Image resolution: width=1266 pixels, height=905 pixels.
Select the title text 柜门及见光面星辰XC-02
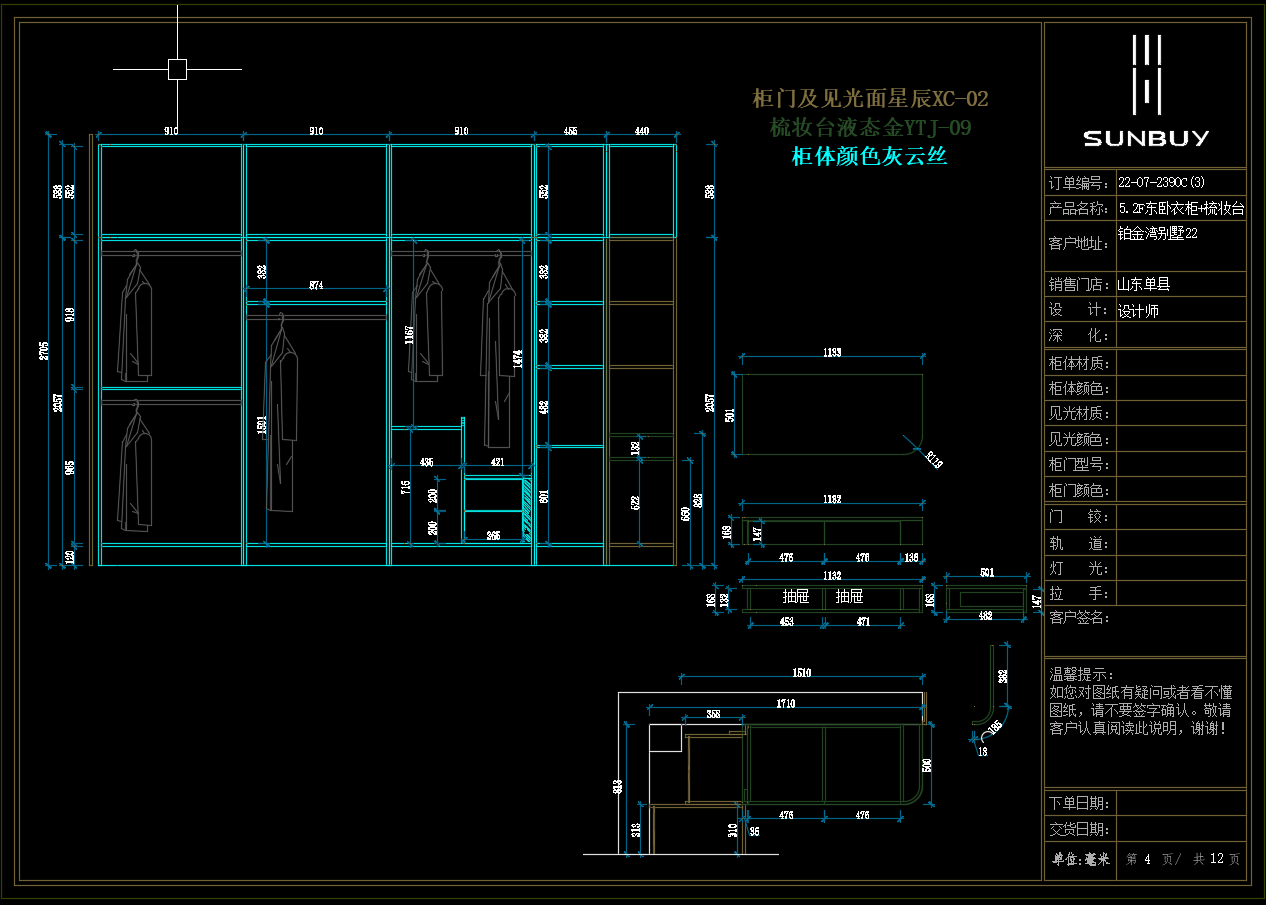pyautogui.click(x=870, y=98)
